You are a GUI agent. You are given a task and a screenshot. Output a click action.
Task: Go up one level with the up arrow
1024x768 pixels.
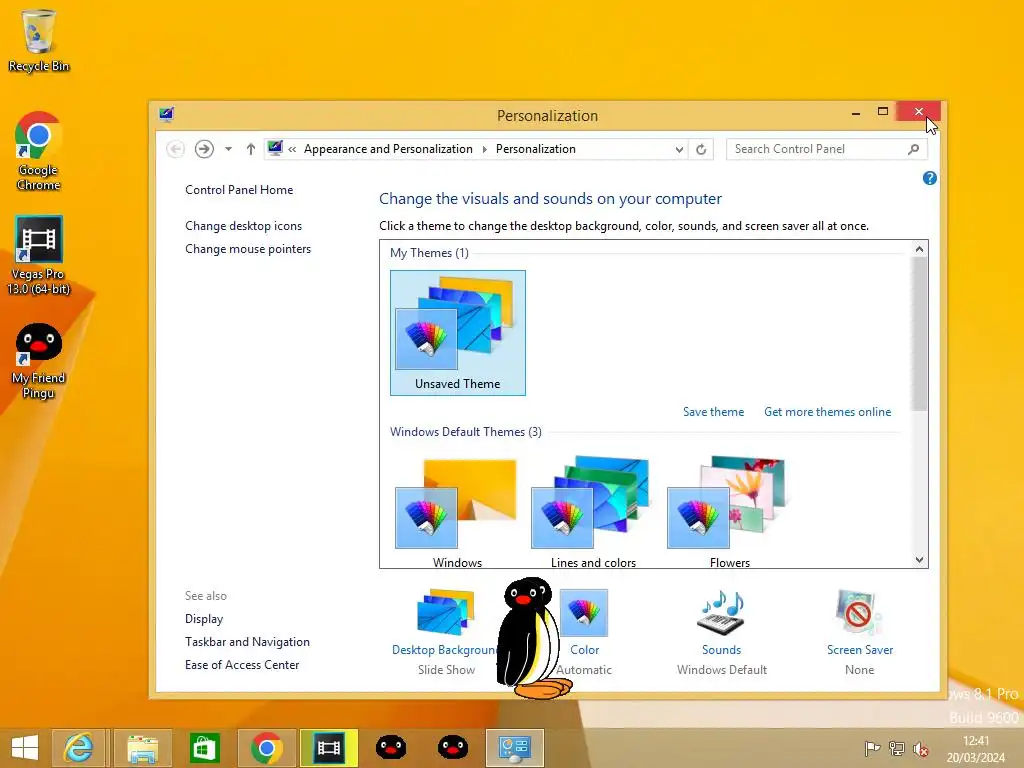[x=251, y=150]
